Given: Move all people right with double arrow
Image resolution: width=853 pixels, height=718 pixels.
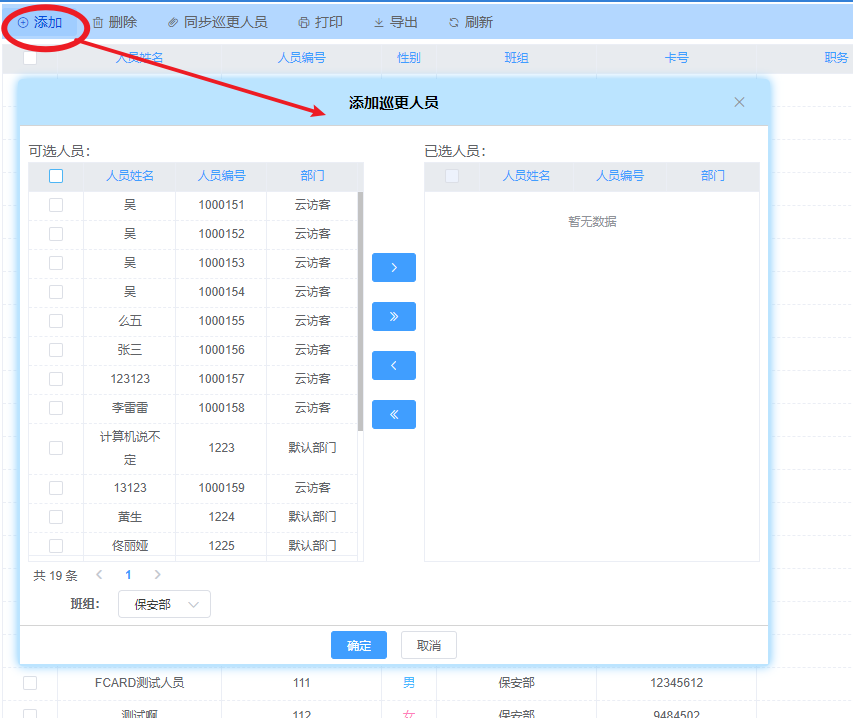Looking at the screenshot, I should [394, 317].
